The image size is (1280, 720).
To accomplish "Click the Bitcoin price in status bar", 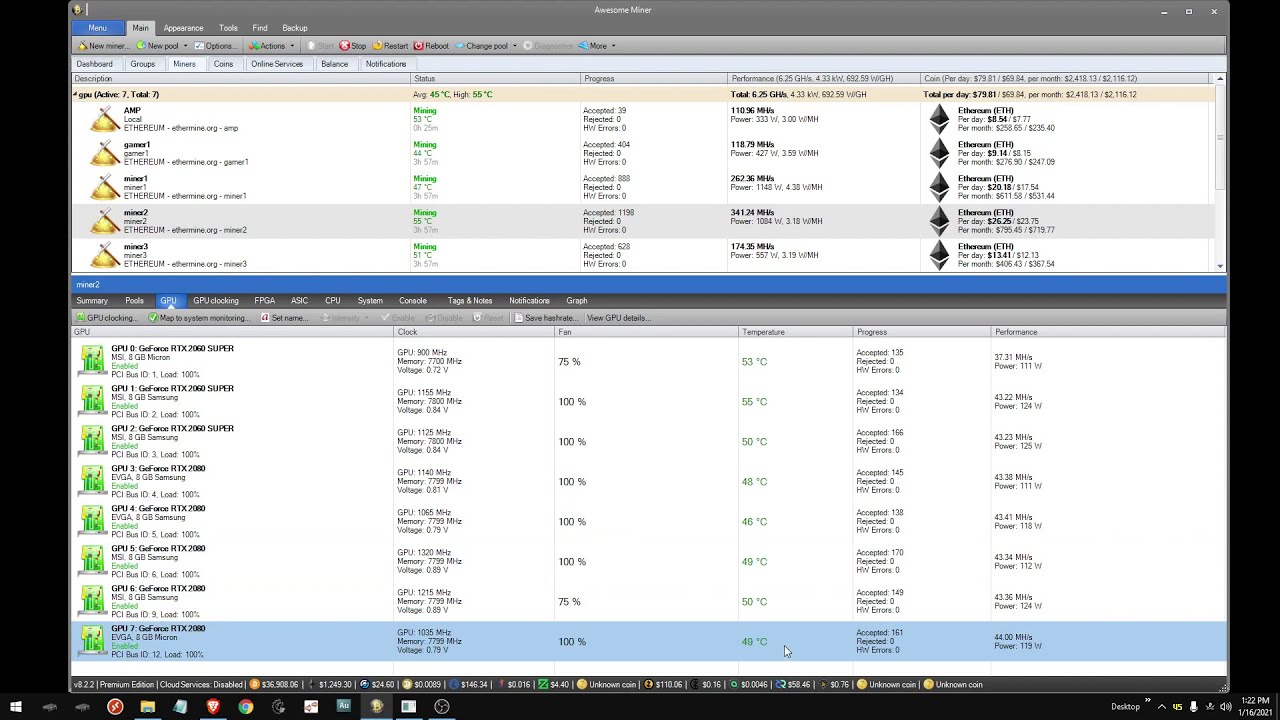I will (274, 685).
